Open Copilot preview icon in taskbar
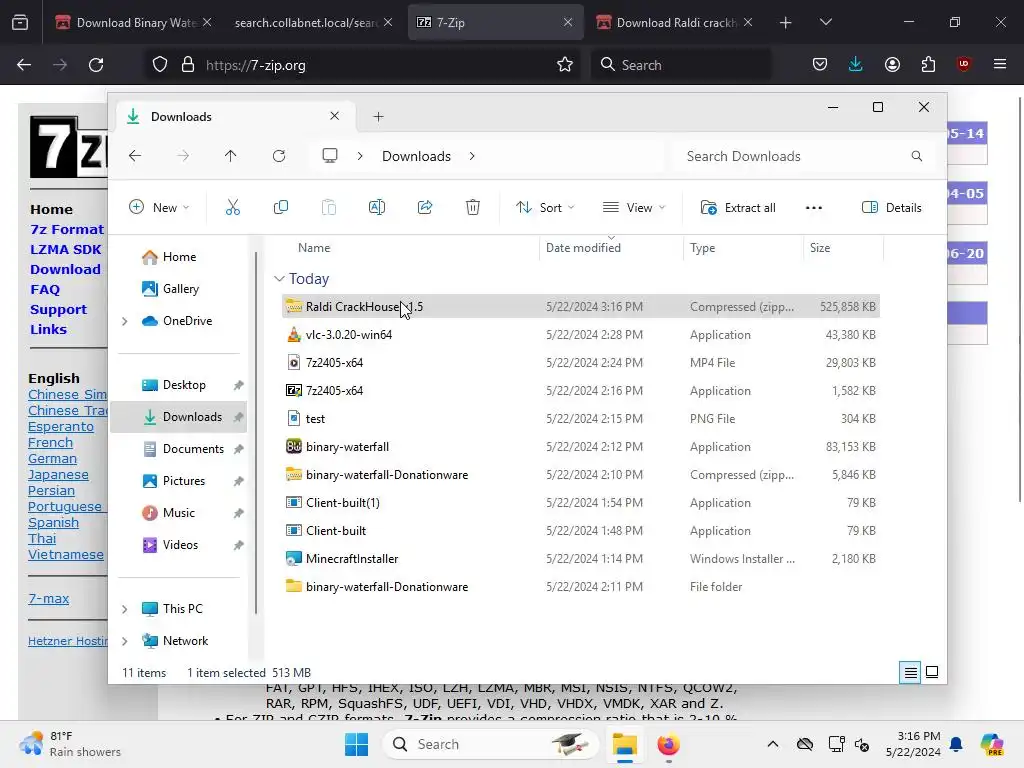1024x768 pixels. click(991, 744)
